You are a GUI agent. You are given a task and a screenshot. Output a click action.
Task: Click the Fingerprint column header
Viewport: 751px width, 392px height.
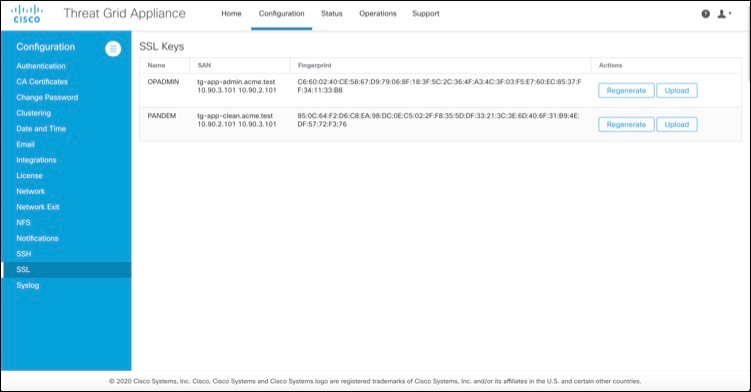(x=315, y=65)
